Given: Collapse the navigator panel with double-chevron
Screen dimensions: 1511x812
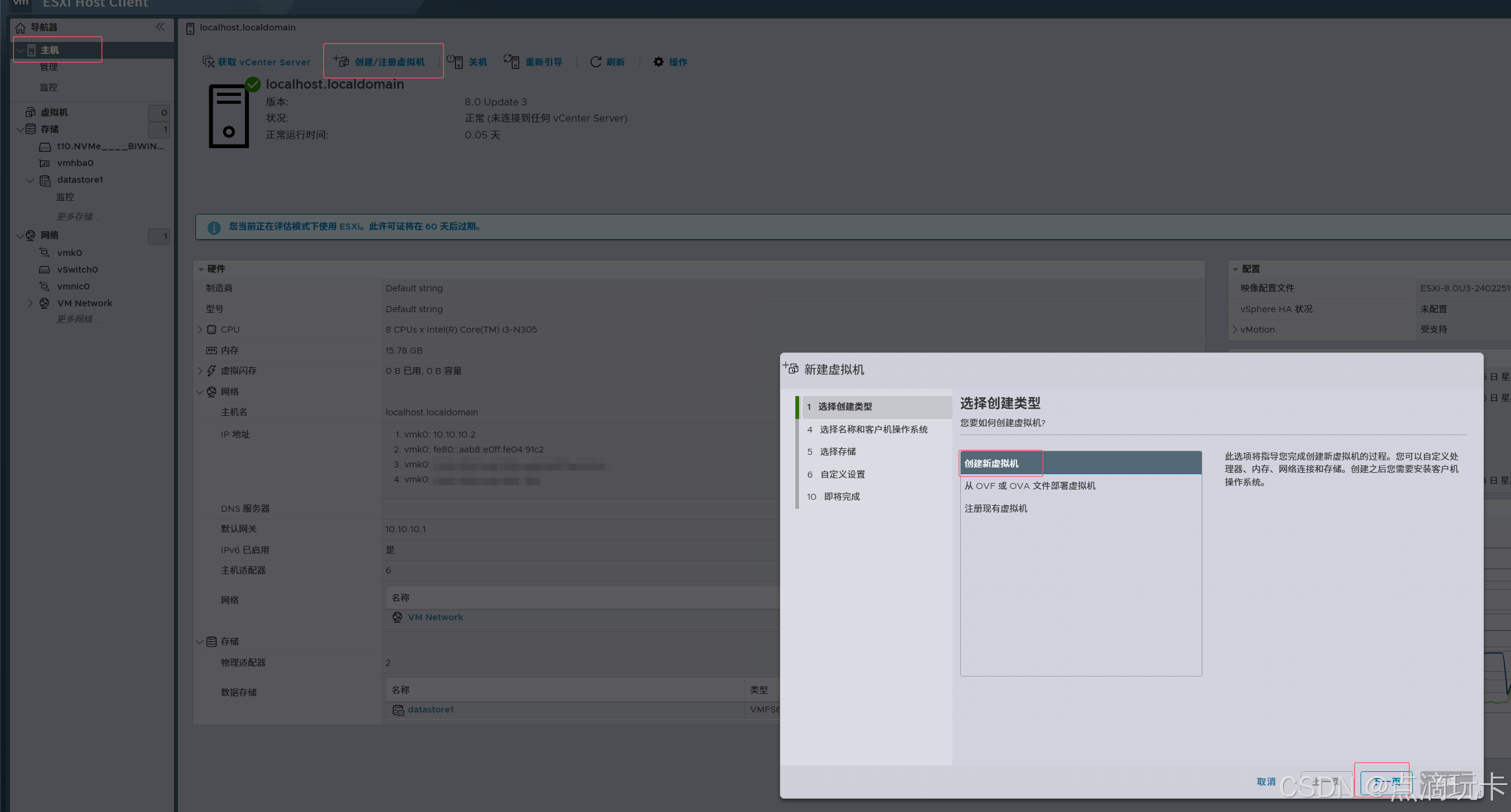Looking at the screenshot, I should 160,27.
